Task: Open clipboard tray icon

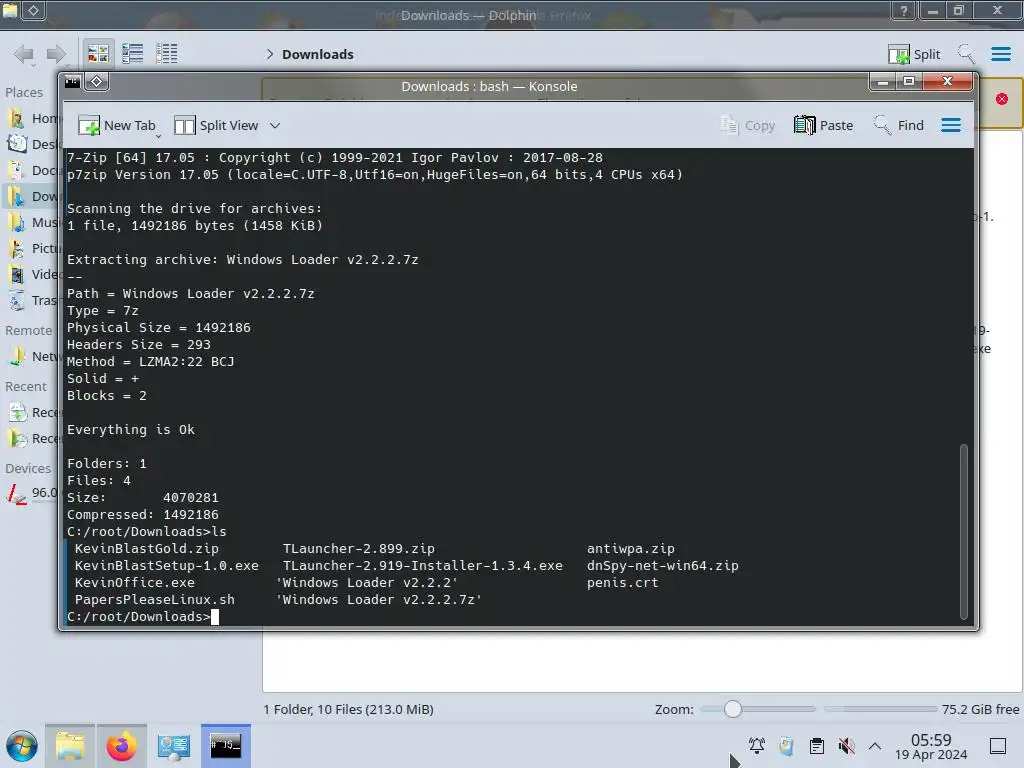Action: 816,746
